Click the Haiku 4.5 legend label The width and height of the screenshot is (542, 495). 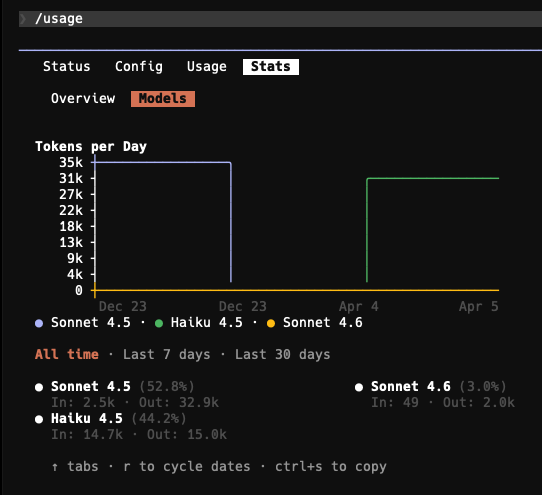click(206, 323)
